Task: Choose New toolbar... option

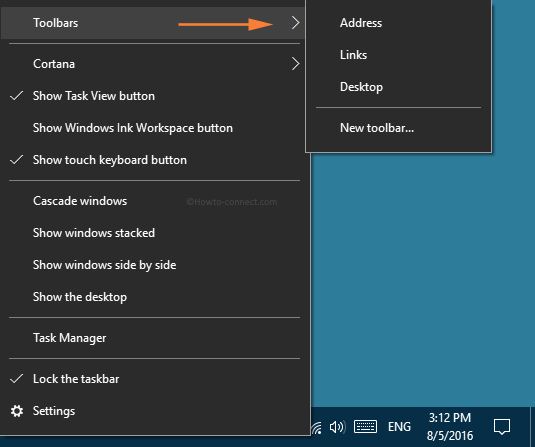Action: [398, 128]
